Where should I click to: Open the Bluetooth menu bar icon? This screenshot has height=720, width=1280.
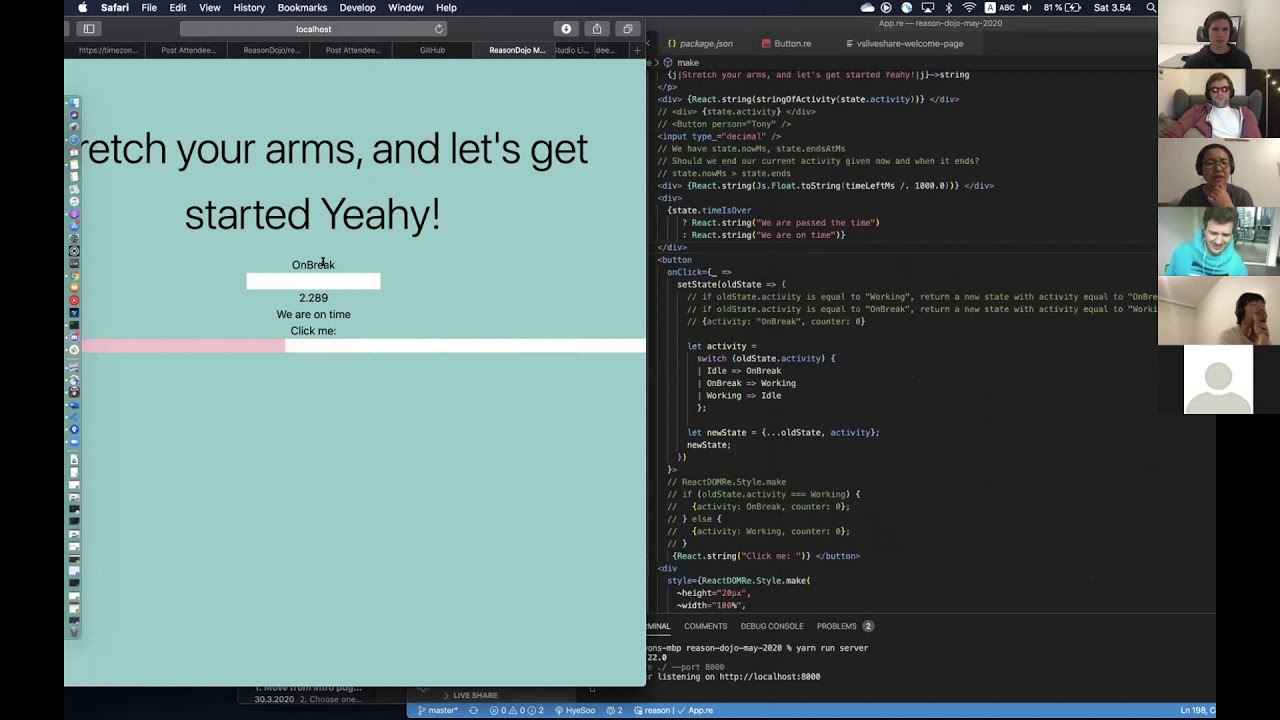(948, 7)
